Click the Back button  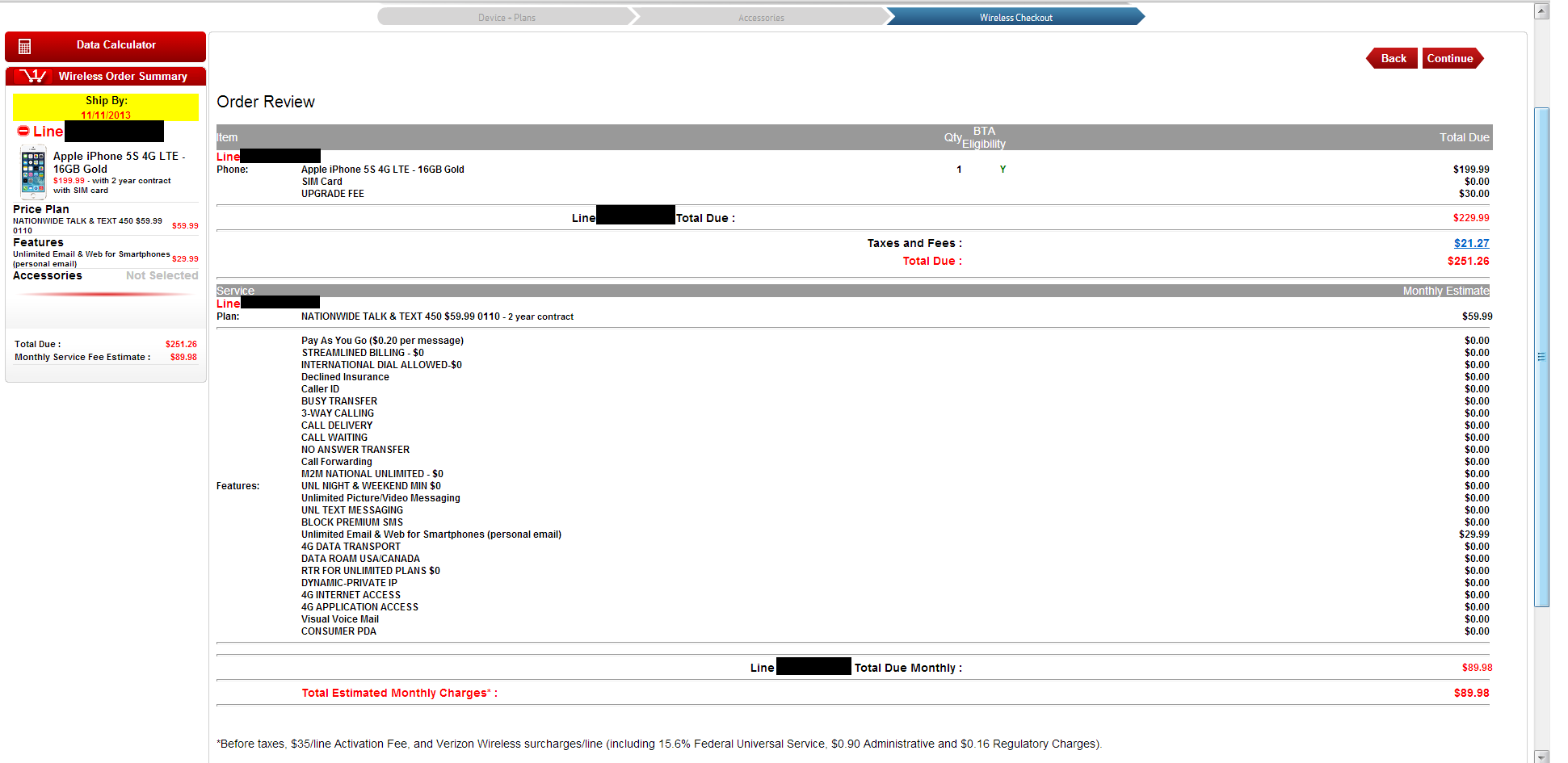[x=1392, y=58]
